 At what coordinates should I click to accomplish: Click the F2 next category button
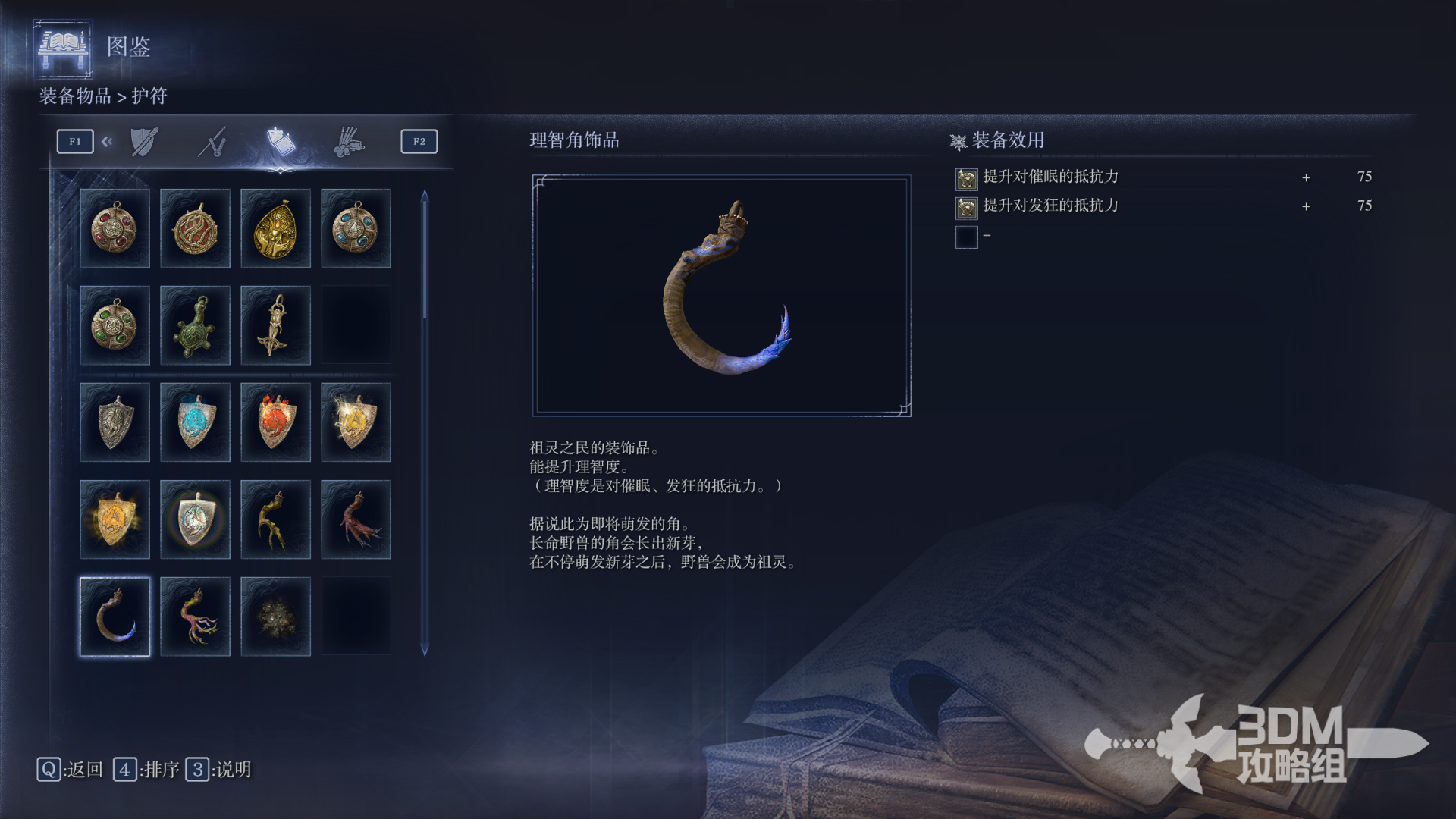point(419,142)
